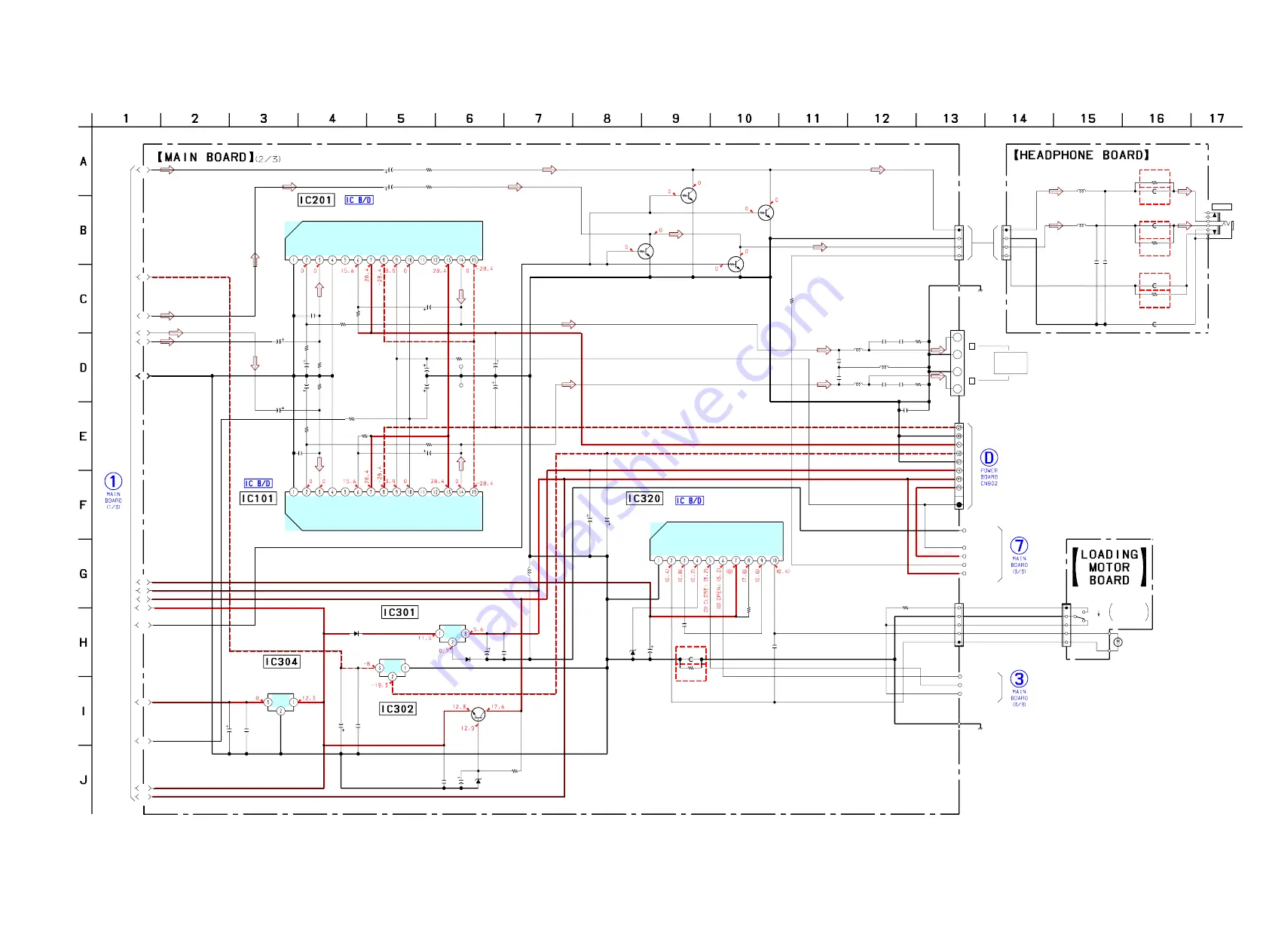Click the transistor labeled 12.3 and 17.6
This screenshot has height=952, width=1266.
point(478,714)
